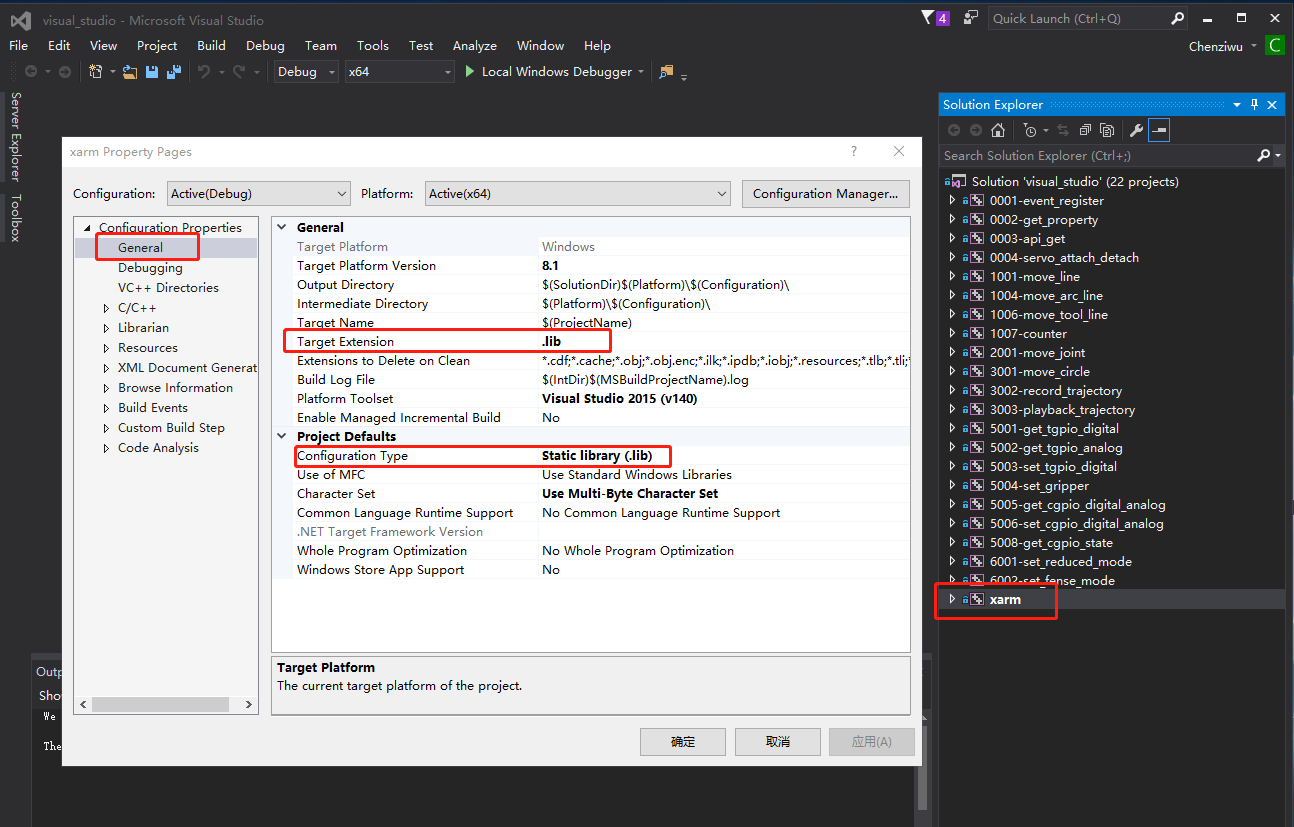Click the Redo arrow icon
The height and width of the screenshot is (827, 1294).
pyautogui.click(x=239, y=72)
